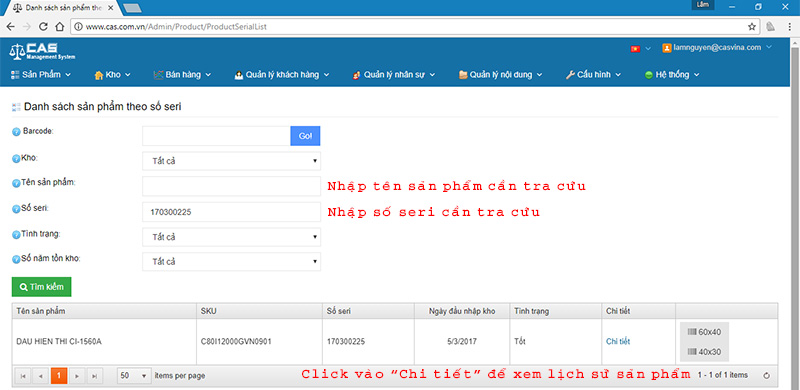Sort by Ngày đầu nhập kho header
This screenshot has width=800, height=390.
(x=462, y=311)
